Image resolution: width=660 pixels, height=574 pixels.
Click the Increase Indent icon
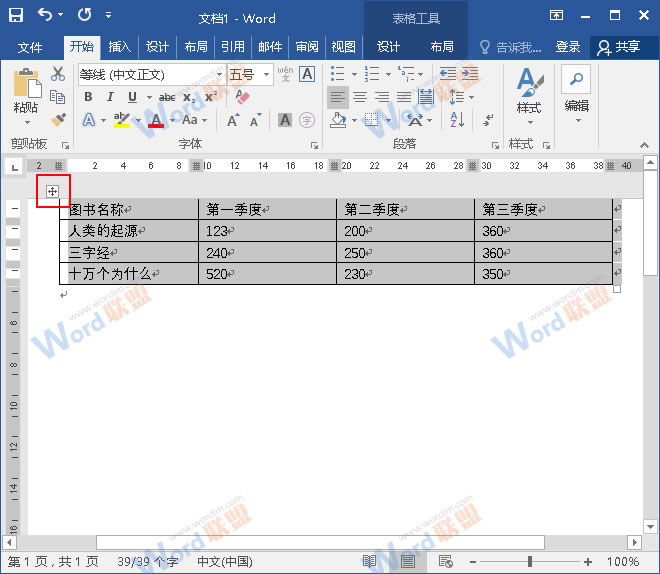pos(470,74)
